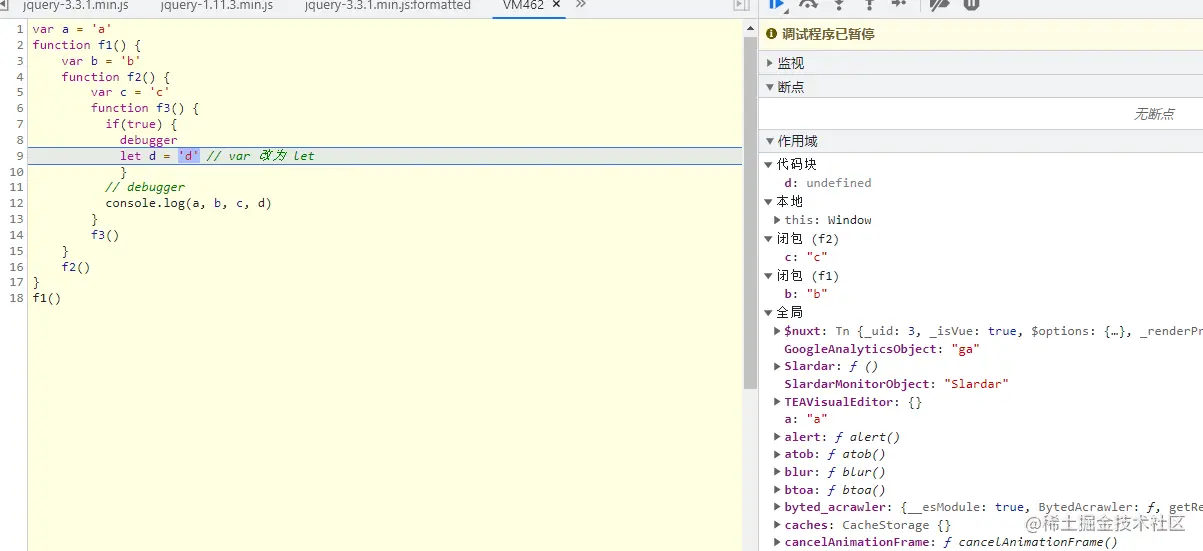This screenshot has height=551, width=1203.
Task: Click the console.log(a, b, c, d) code line
Action: click(189, 203)
